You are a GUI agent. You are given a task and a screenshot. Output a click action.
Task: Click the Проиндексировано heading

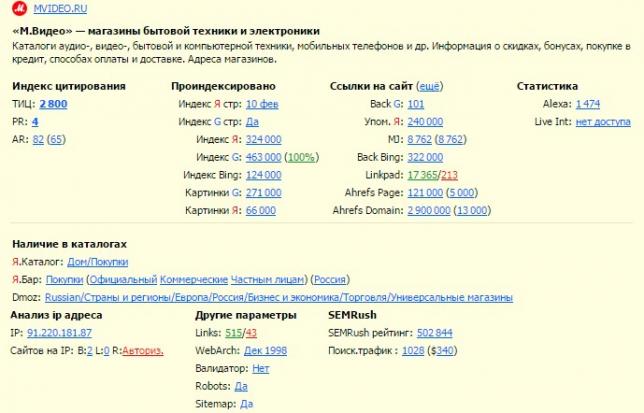[x=223, y=86]
